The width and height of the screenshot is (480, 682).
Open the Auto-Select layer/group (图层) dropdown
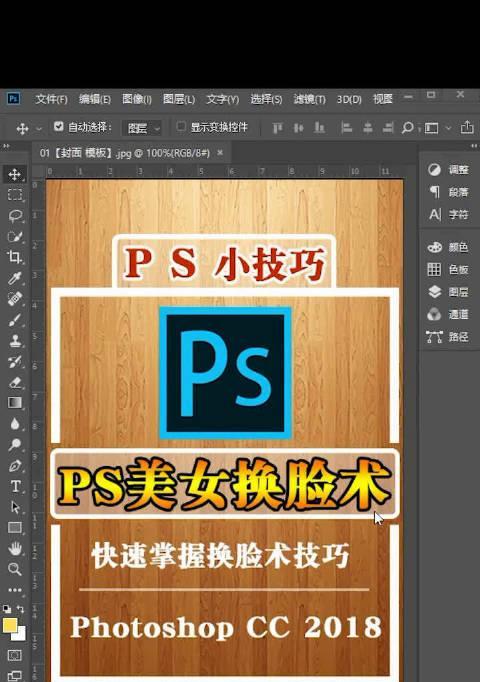click(x=142, y=128)
